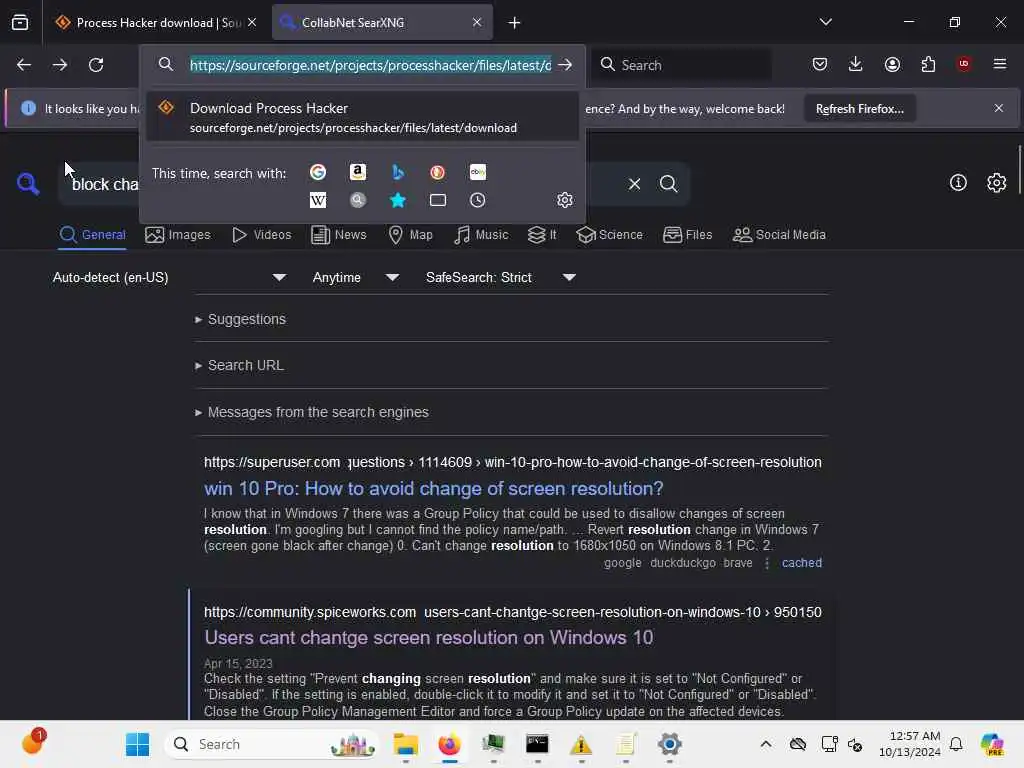
Task: Open the SafeSearch: Strict dropdown
Action: pyautogui.click(x=501, y=278)
